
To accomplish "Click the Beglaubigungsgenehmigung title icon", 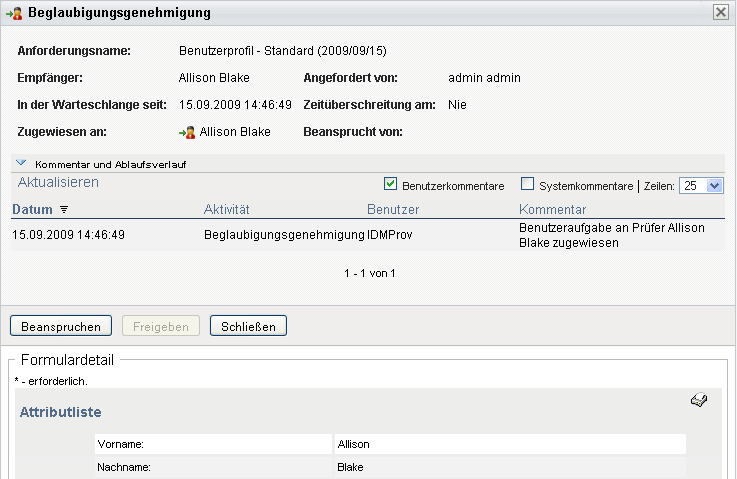I will [15, 13].
